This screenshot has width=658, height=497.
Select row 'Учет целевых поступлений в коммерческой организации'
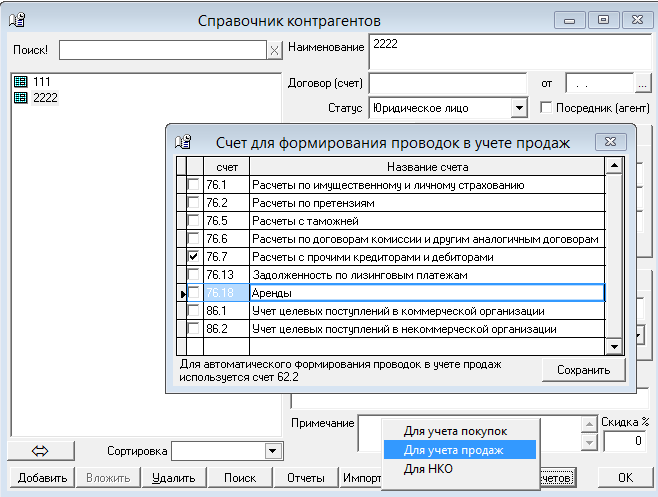tap(427, 311)
